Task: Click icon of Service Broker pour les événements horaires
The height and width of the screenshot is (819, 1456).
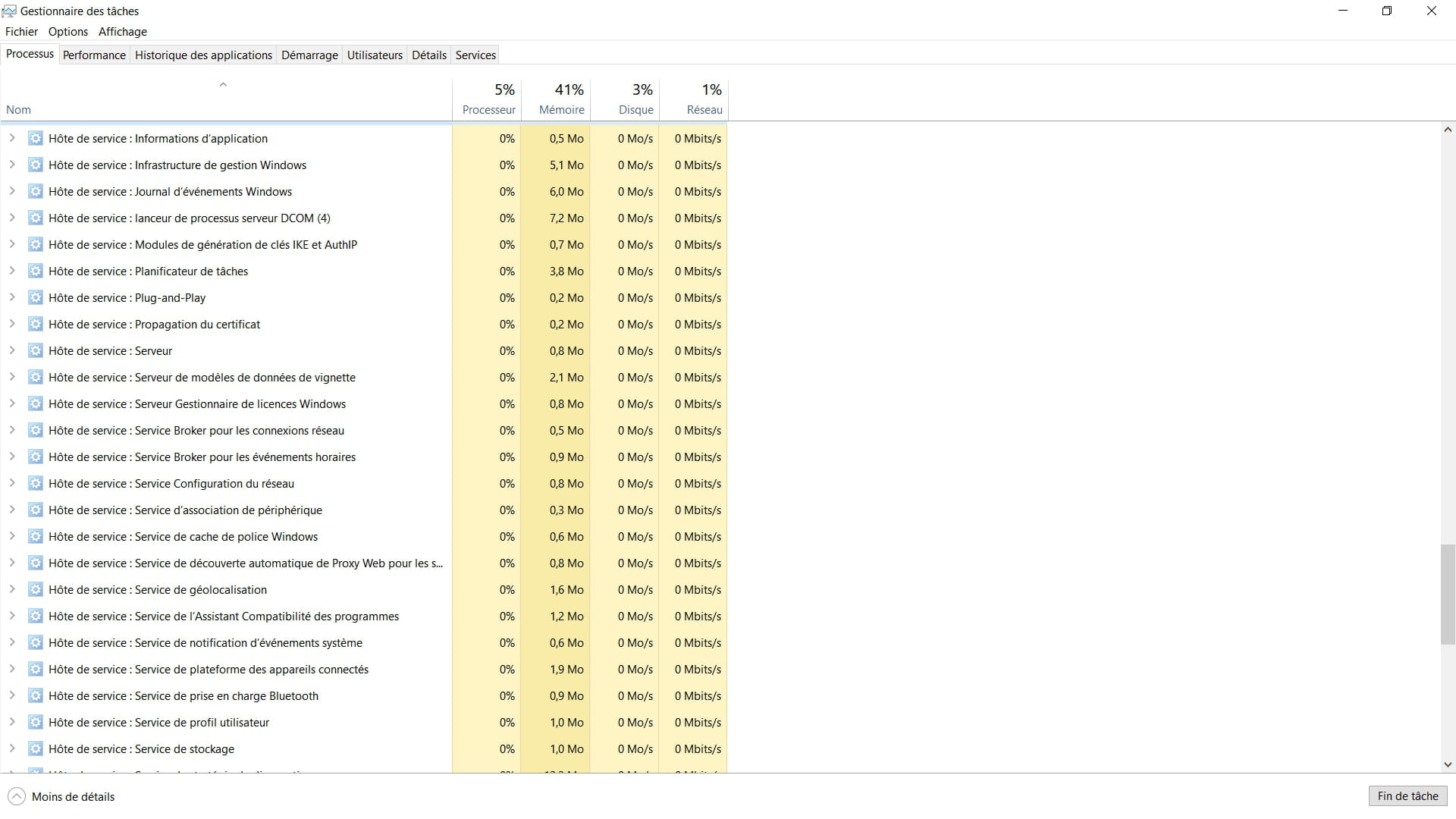Action: coord(35,457)
